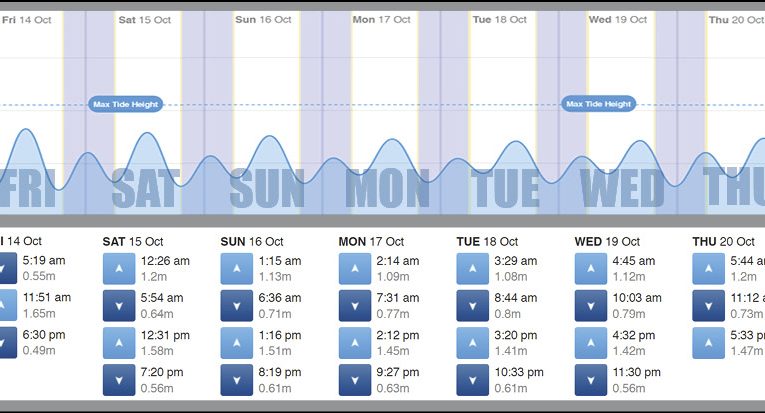Select the Mon 17 Oct chart header
This screenshot has width=765, height=413.
pyautogui.click(x=381, y=20)
